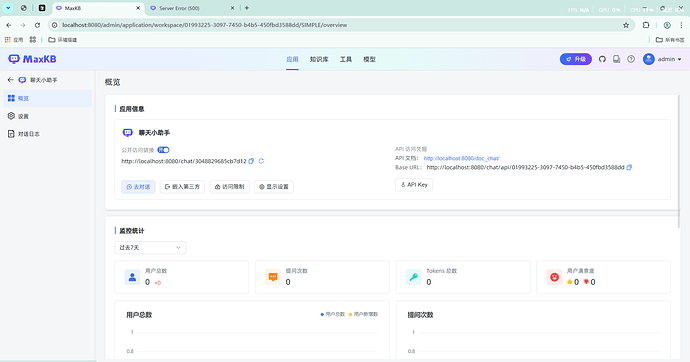Switch to 模型 top tab
The image size is (690, 362).
[x=369, y=59]
